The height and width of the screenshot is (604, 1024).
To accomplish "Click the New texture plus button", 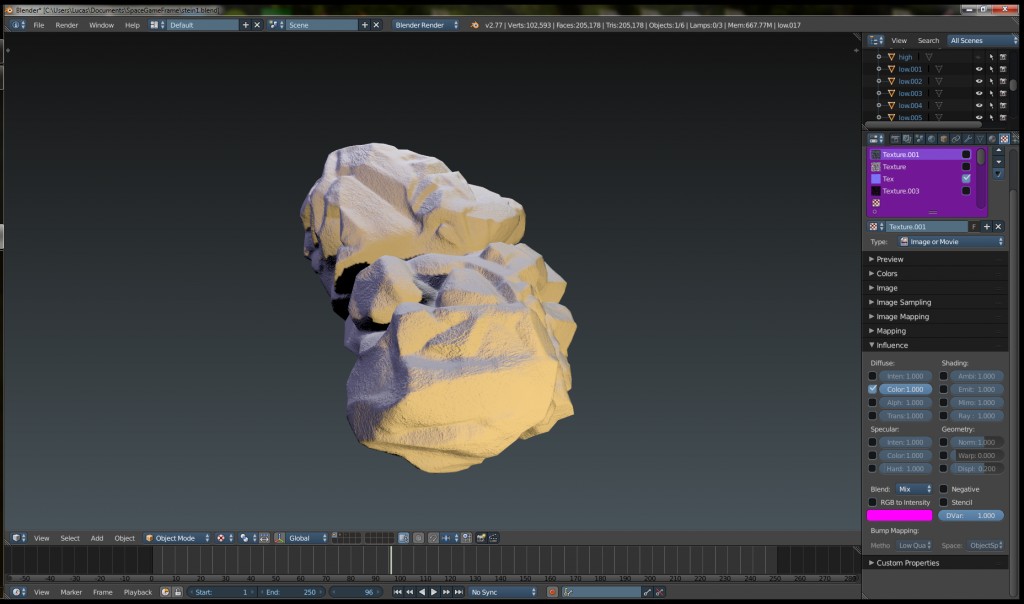I will (987, 226).
